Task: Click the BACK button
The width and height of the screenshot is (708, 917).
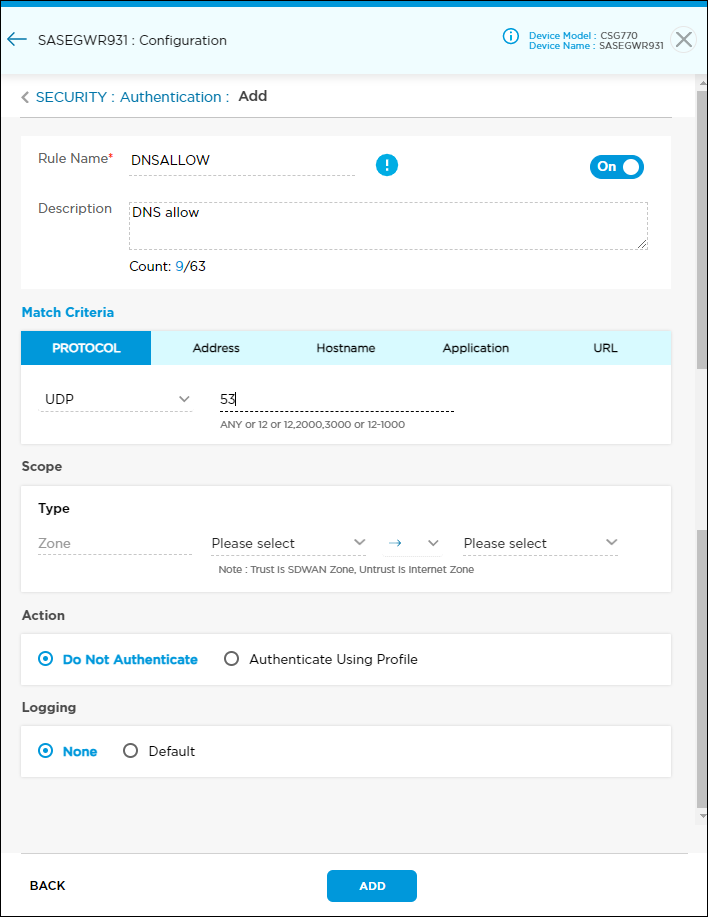Action: click(x=46, y=885)
